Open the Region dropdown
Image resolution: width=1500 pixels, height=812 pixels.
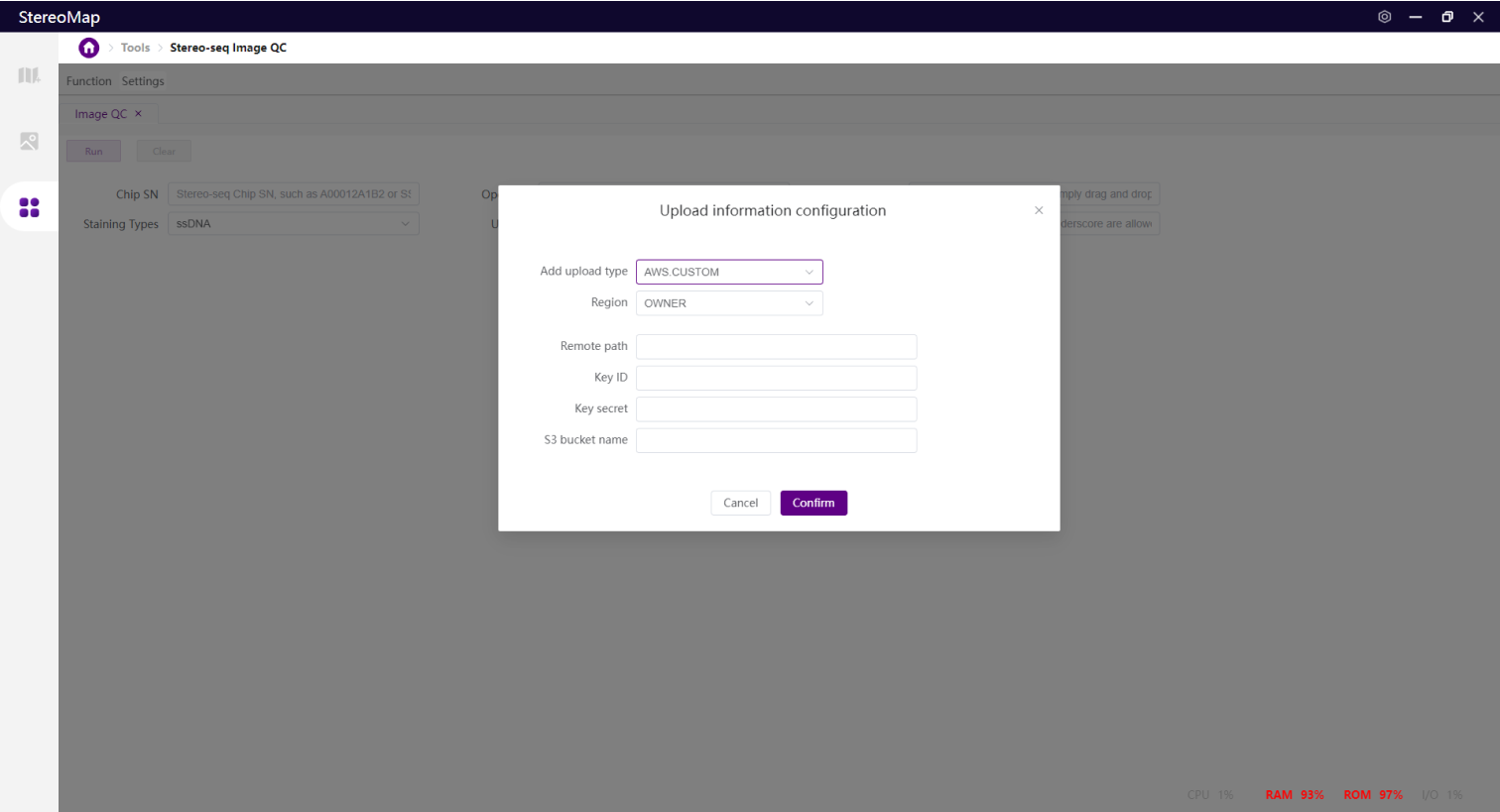(x=729, y=303)
